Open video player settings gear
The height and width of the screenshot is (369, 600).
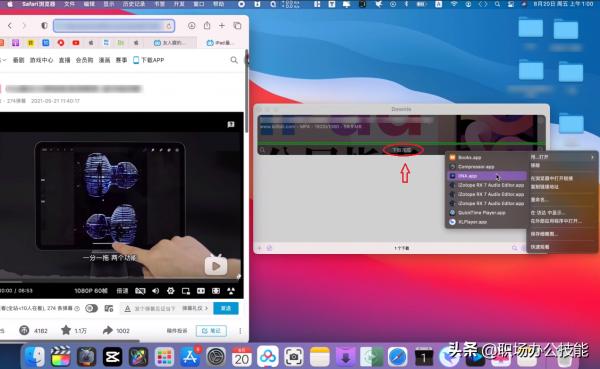[x=171, y=291]
